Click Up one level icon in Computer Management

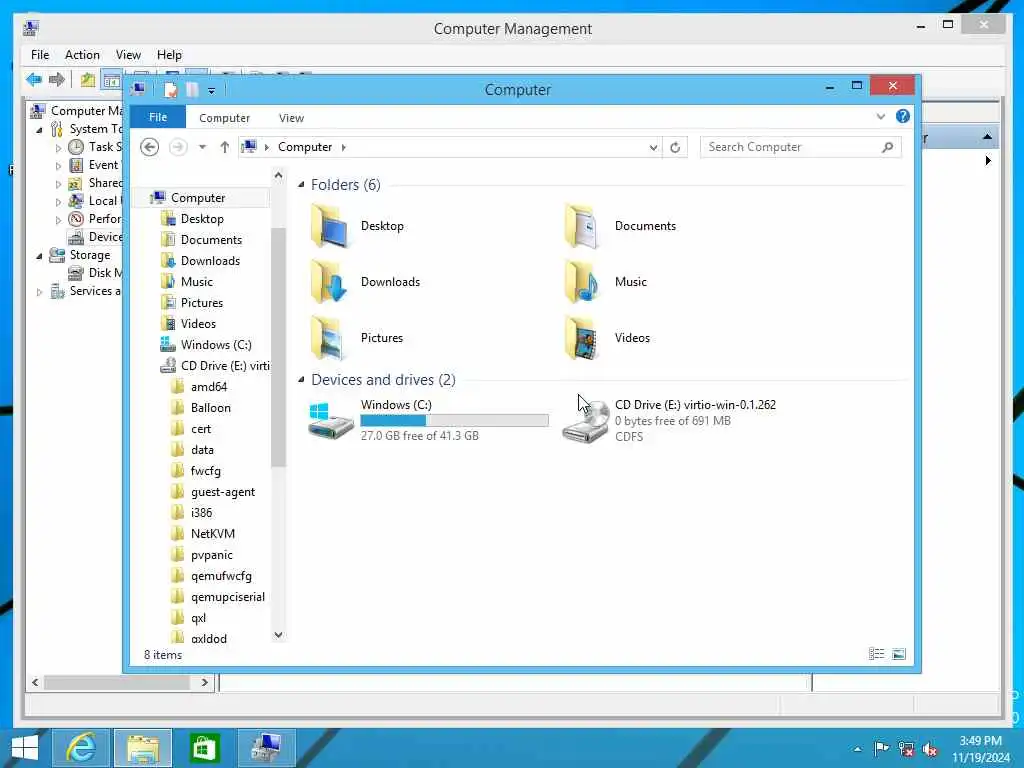pos(87,80)
